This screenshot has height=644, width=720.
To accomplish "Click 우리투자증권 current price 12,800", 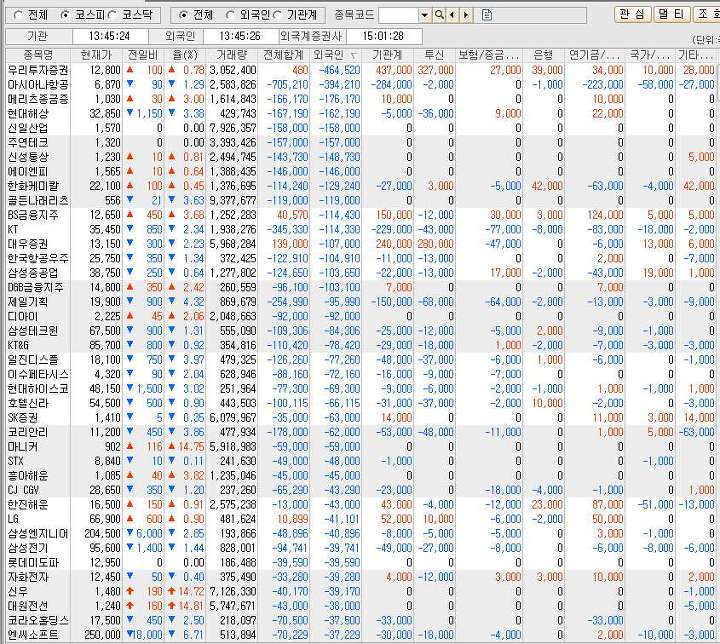I will coord(105,70).
